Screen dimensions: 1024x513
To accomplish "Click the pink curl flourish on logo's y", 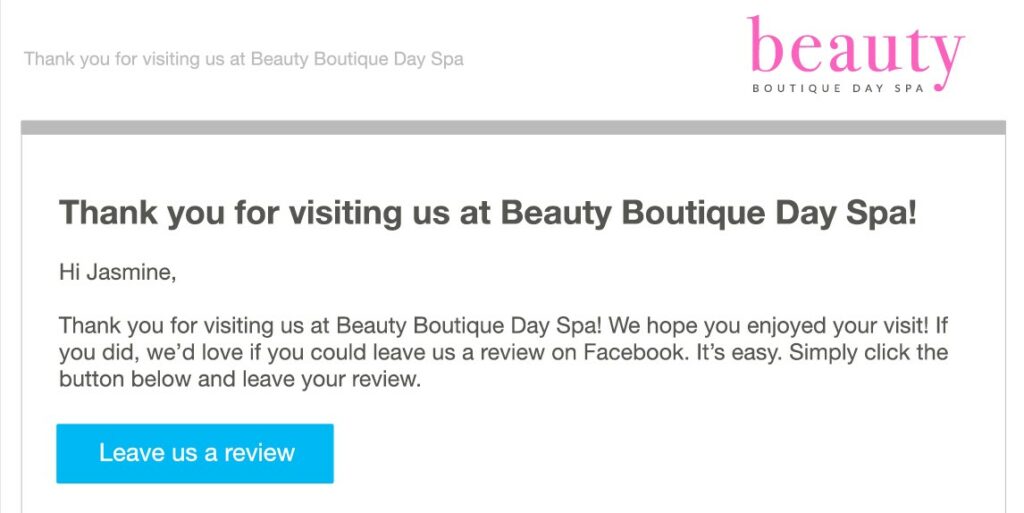I will click(x=940, y=83).
